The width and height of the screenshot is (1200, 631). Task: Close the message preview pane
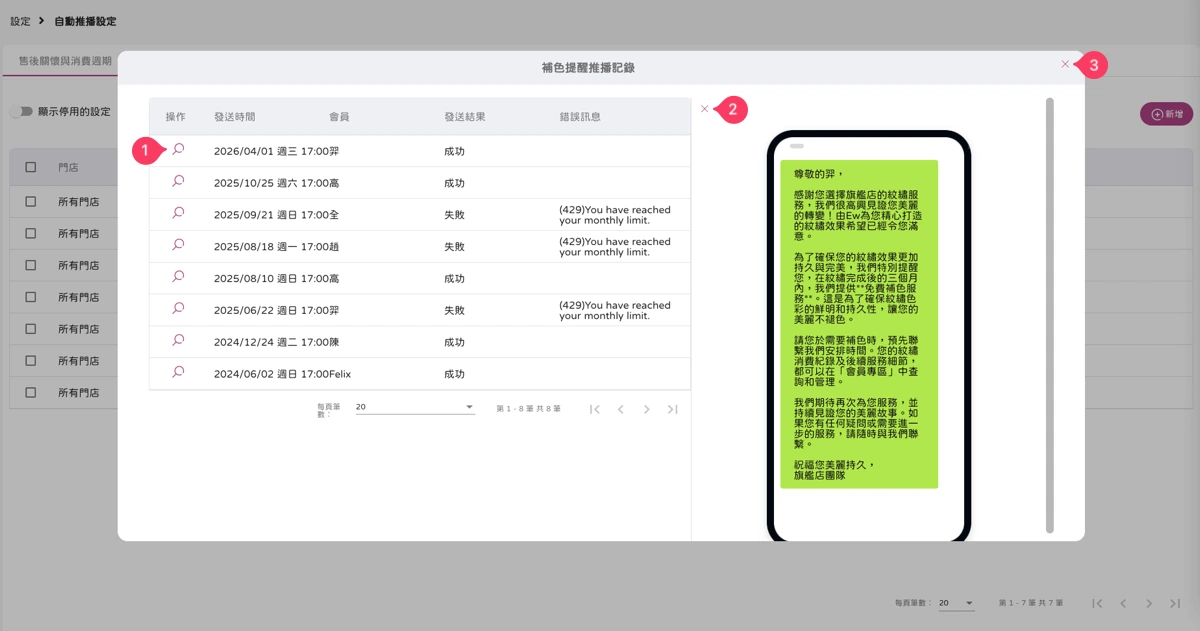click(704, 109)
